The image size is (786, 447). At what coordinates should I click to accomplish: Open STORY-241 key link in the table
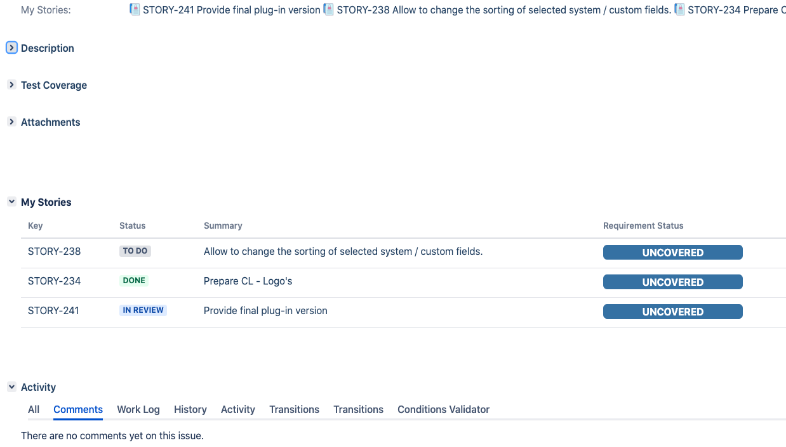tap(54, 311)
